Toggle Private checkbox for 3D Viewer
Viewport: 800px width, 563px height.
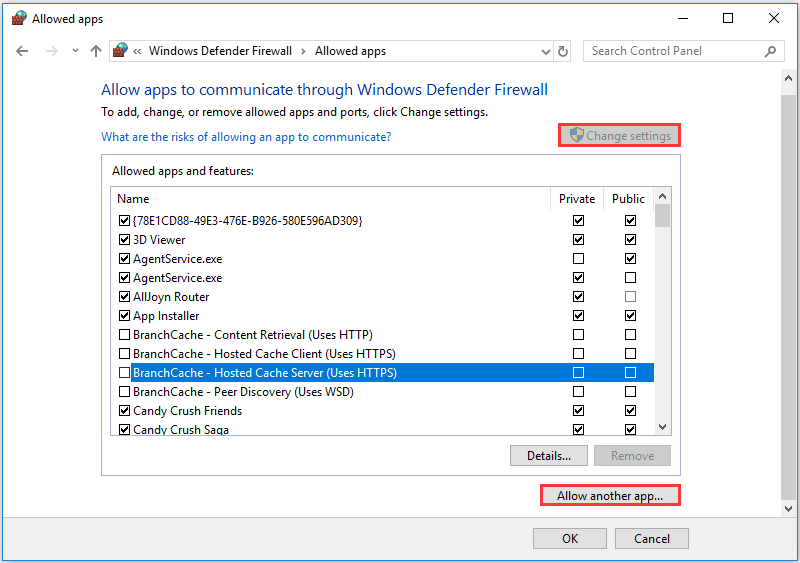point(578,239)
